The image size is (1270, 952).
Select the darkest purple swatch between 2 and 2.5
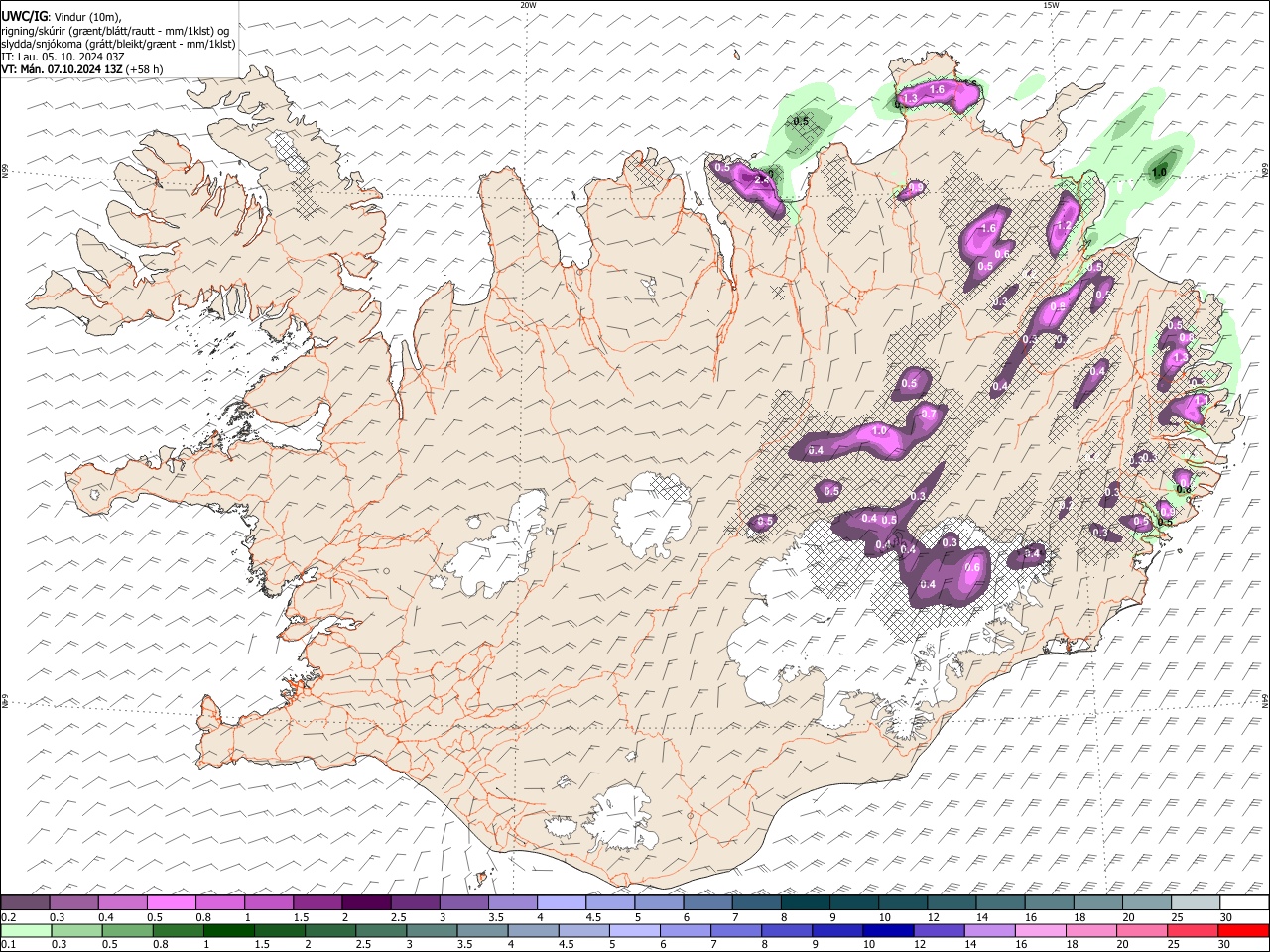tap(366, 902)
